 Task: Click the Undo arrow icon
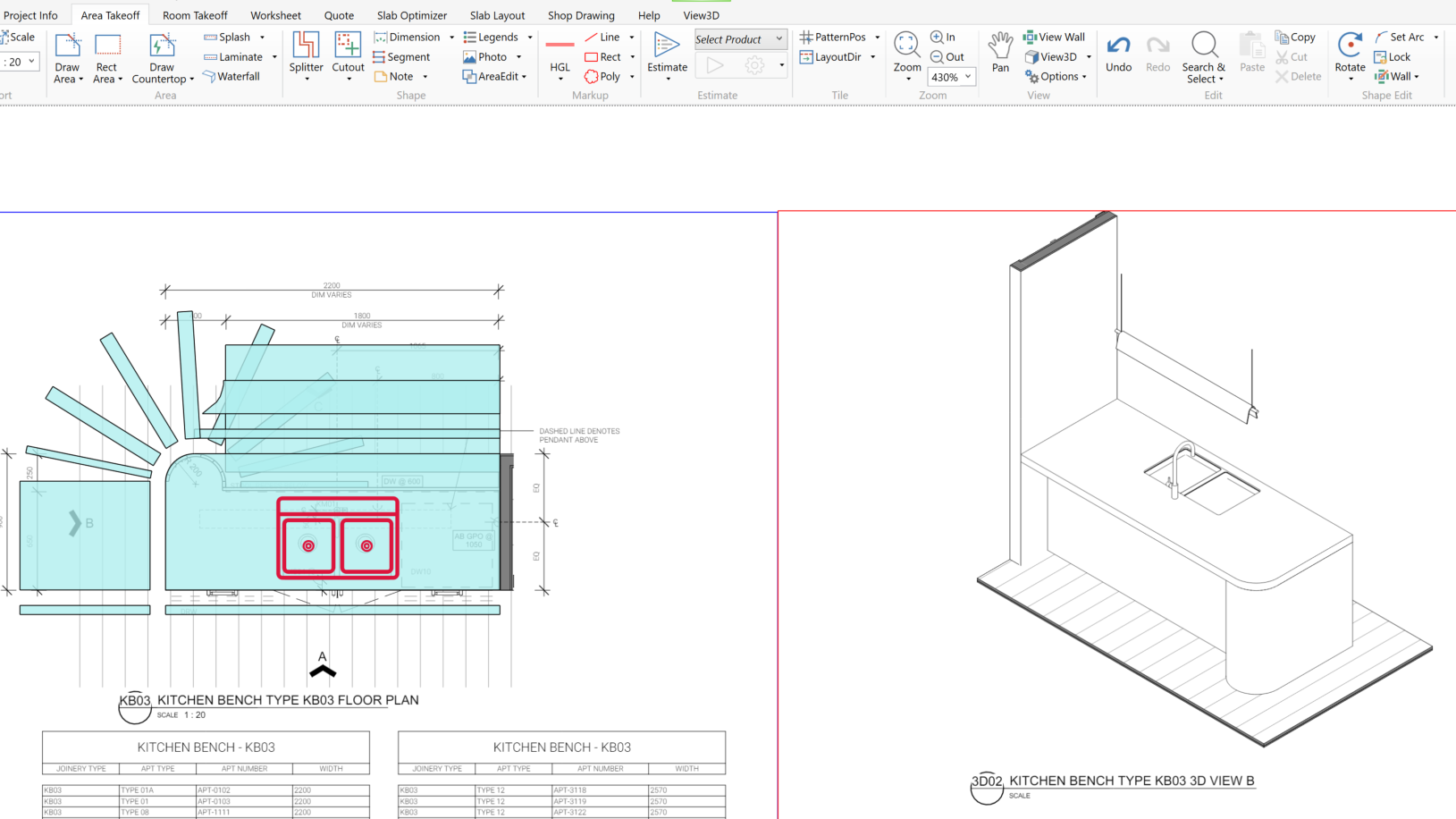click(x=1118, y=46)
